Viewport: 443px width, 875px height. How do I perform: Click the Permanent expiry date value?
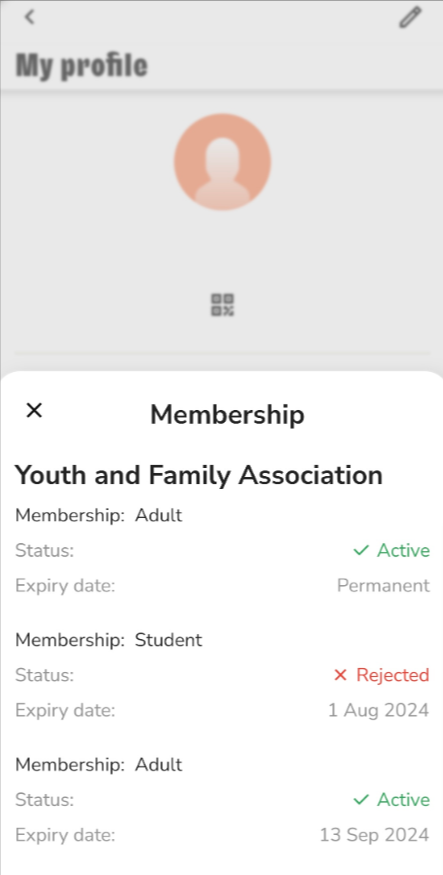point(383,585)
